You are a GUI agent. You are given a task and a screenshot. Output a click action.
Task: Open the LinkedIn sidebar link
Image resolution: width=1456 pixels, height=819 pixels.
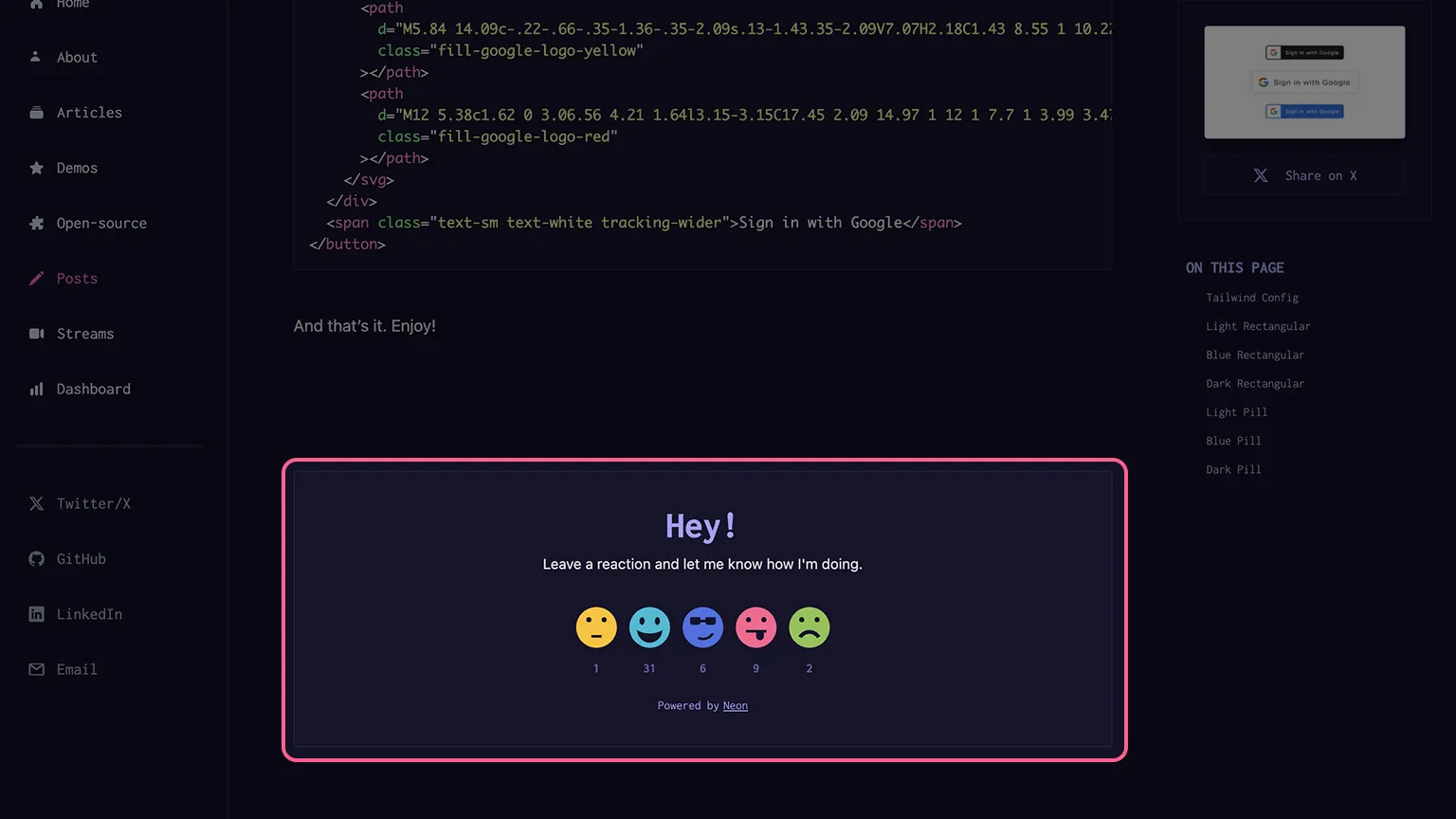[x=88, y=614]
